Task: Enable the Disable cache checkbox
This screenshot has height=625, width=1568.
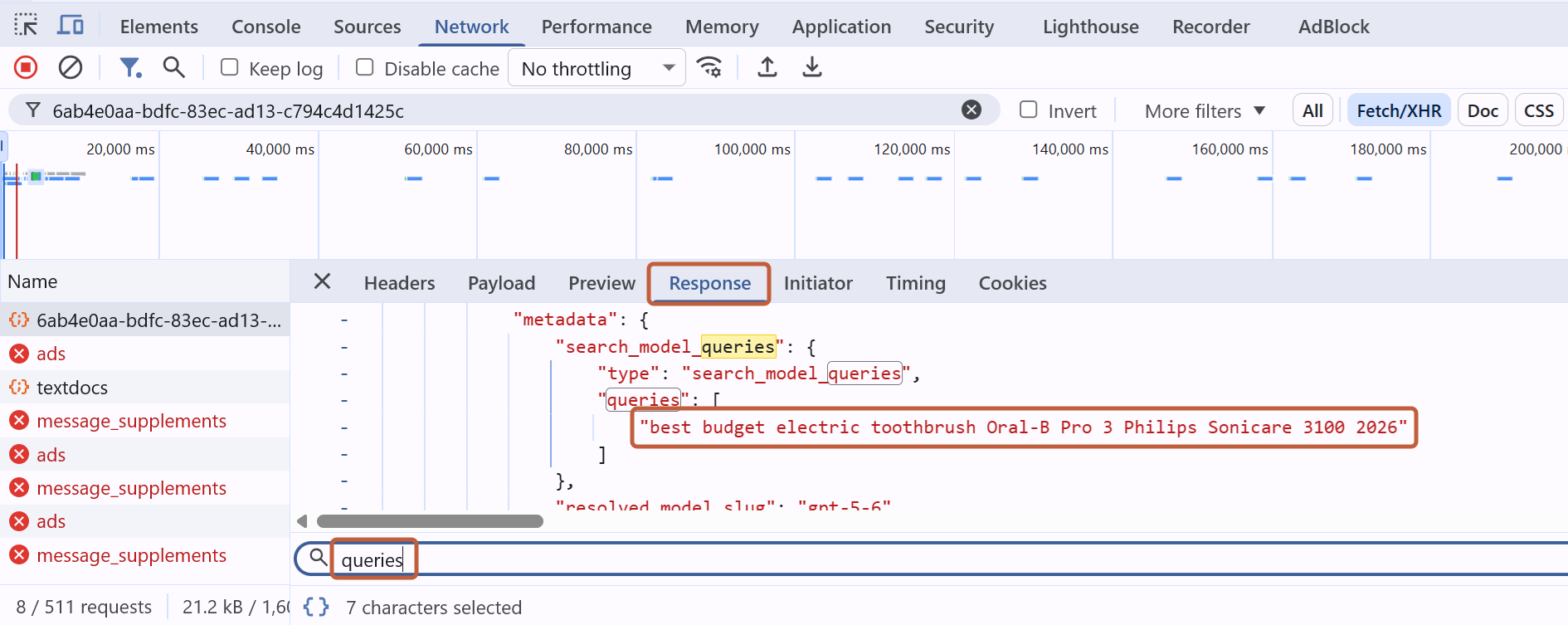Action: 364,67
